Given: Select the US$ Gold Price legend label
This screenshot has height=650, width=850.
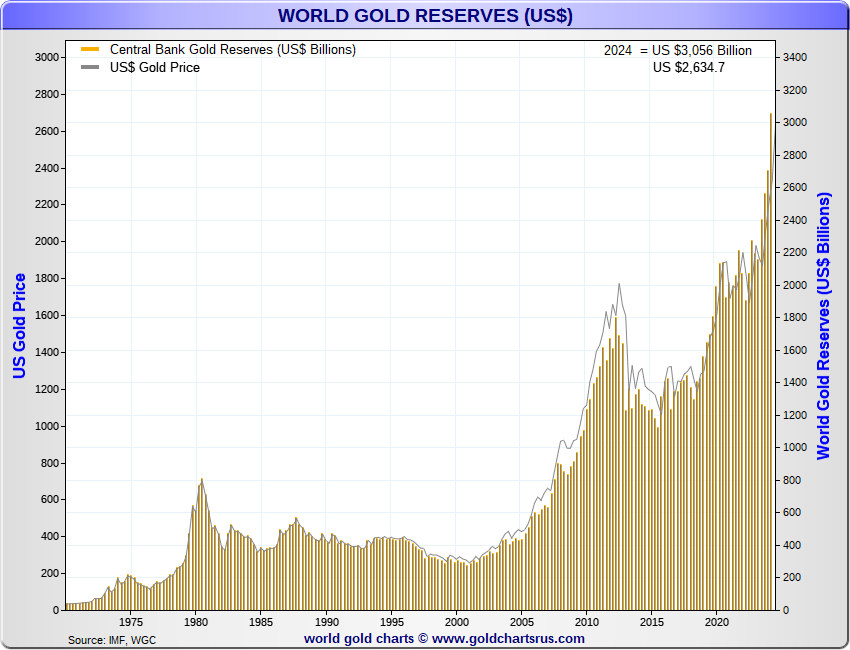Looking at the screenshot, I should click(155, 67).
